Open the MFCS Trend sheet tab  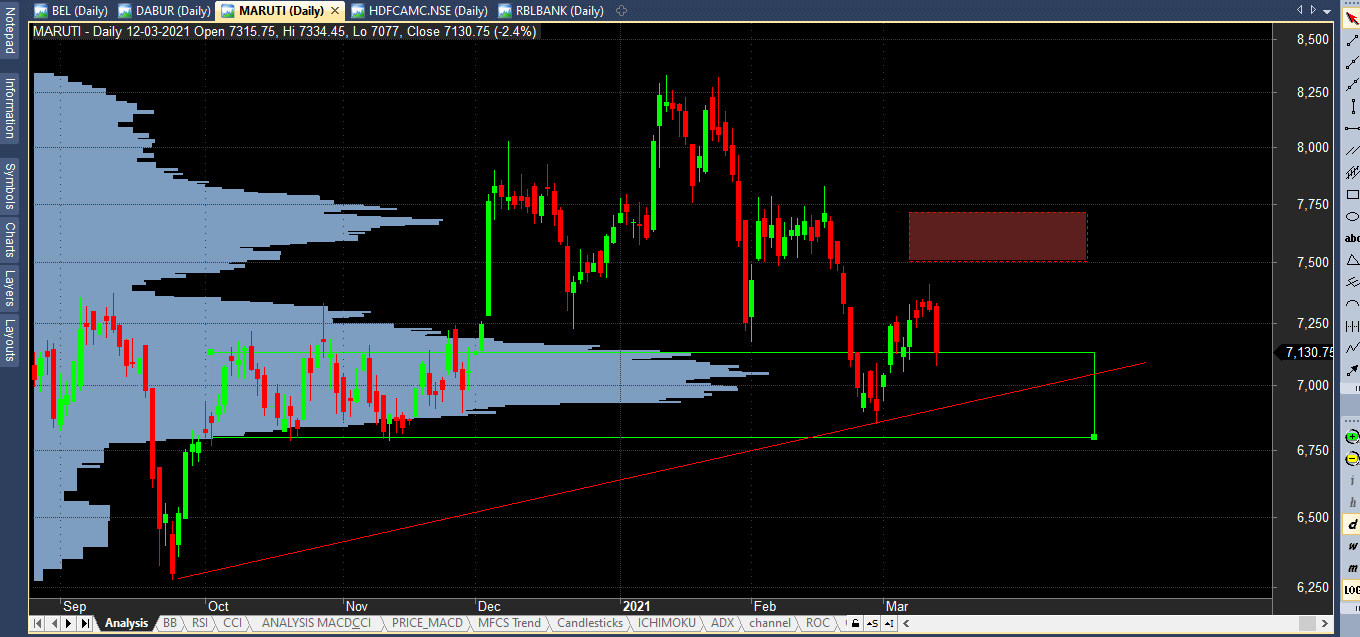pos(509,623)
